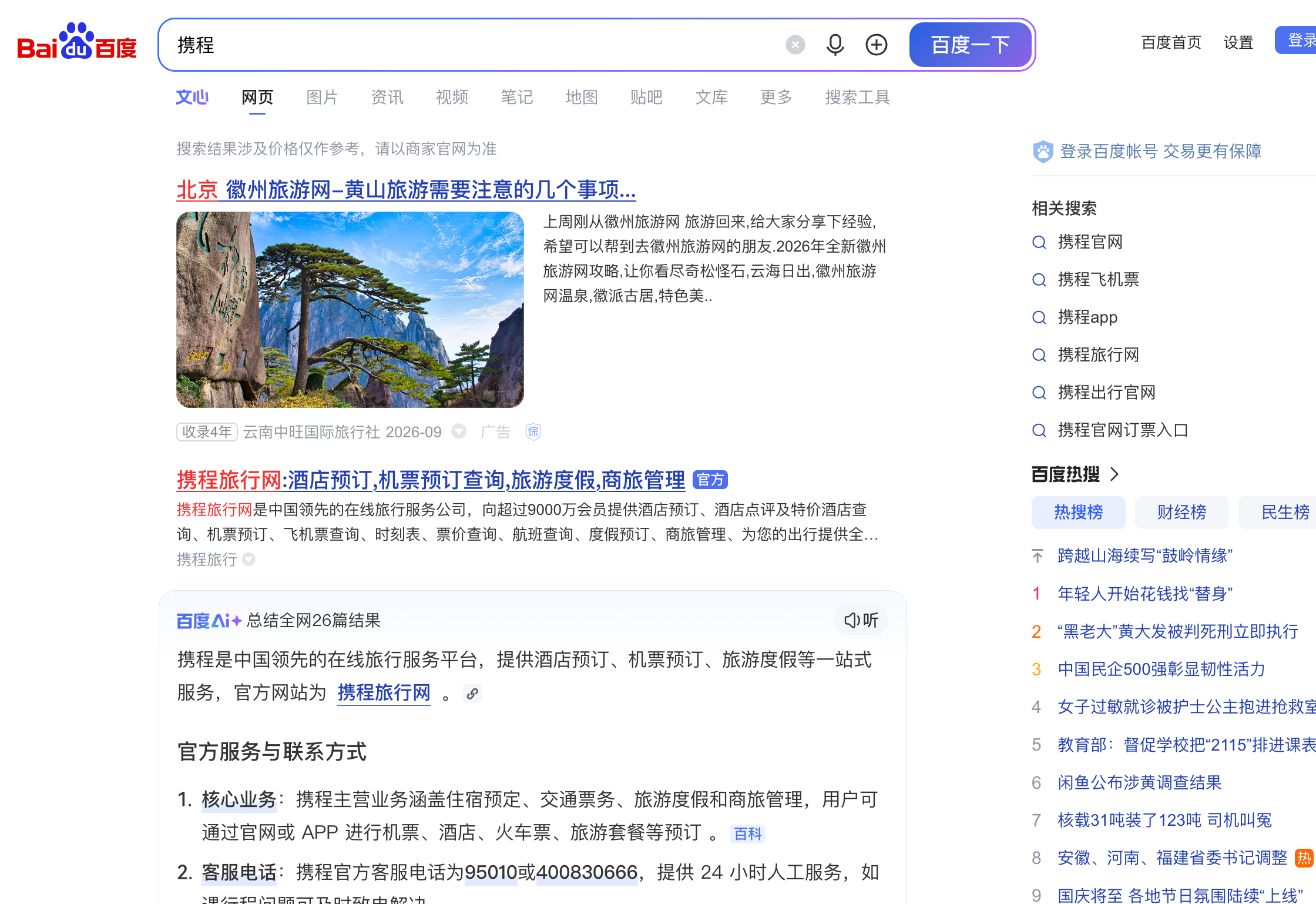Play audio summary with the 听 speaker icon
The image size is (1316, 904).
tap(861, 620)
